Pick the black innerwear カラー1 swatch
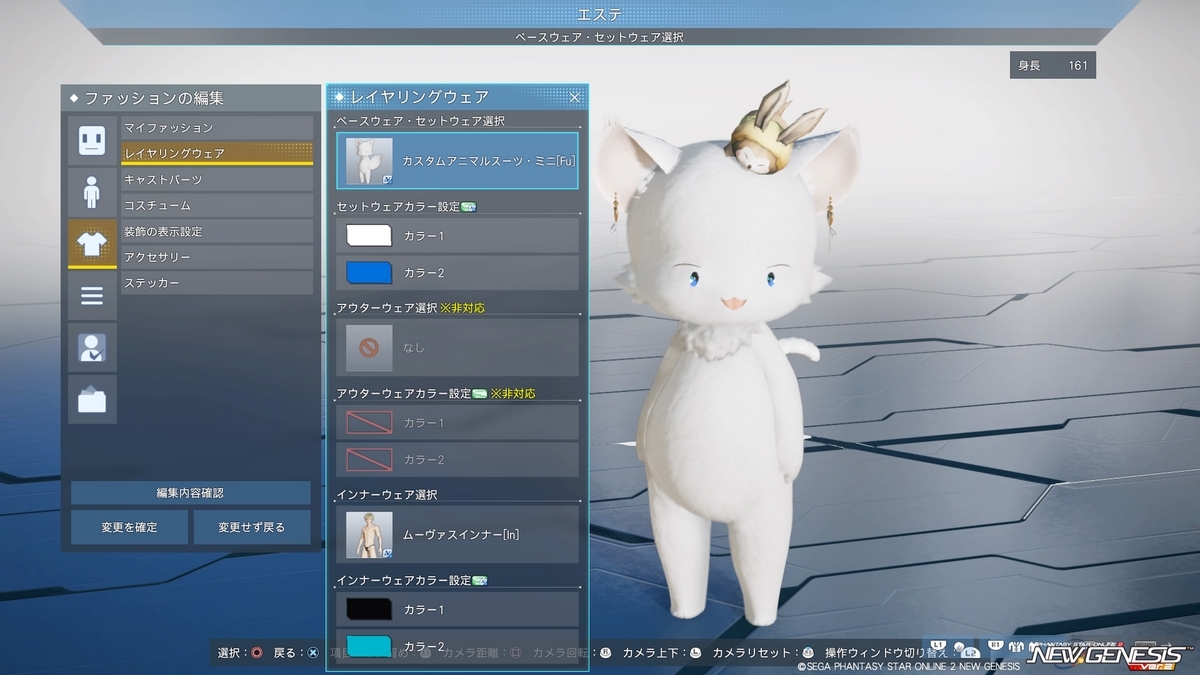This screenshot has width=1200, height=675. pyautogui.click(x=369, y=610)
